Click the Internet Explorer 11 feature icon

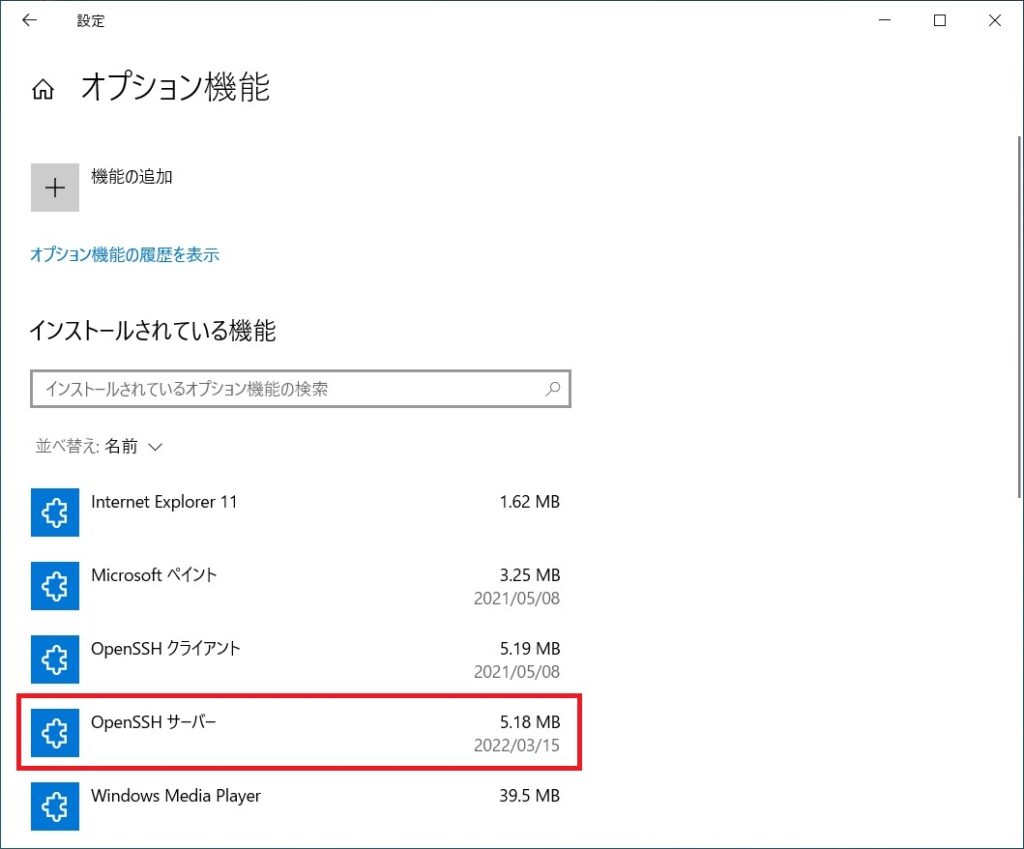[x=55, y=512]
